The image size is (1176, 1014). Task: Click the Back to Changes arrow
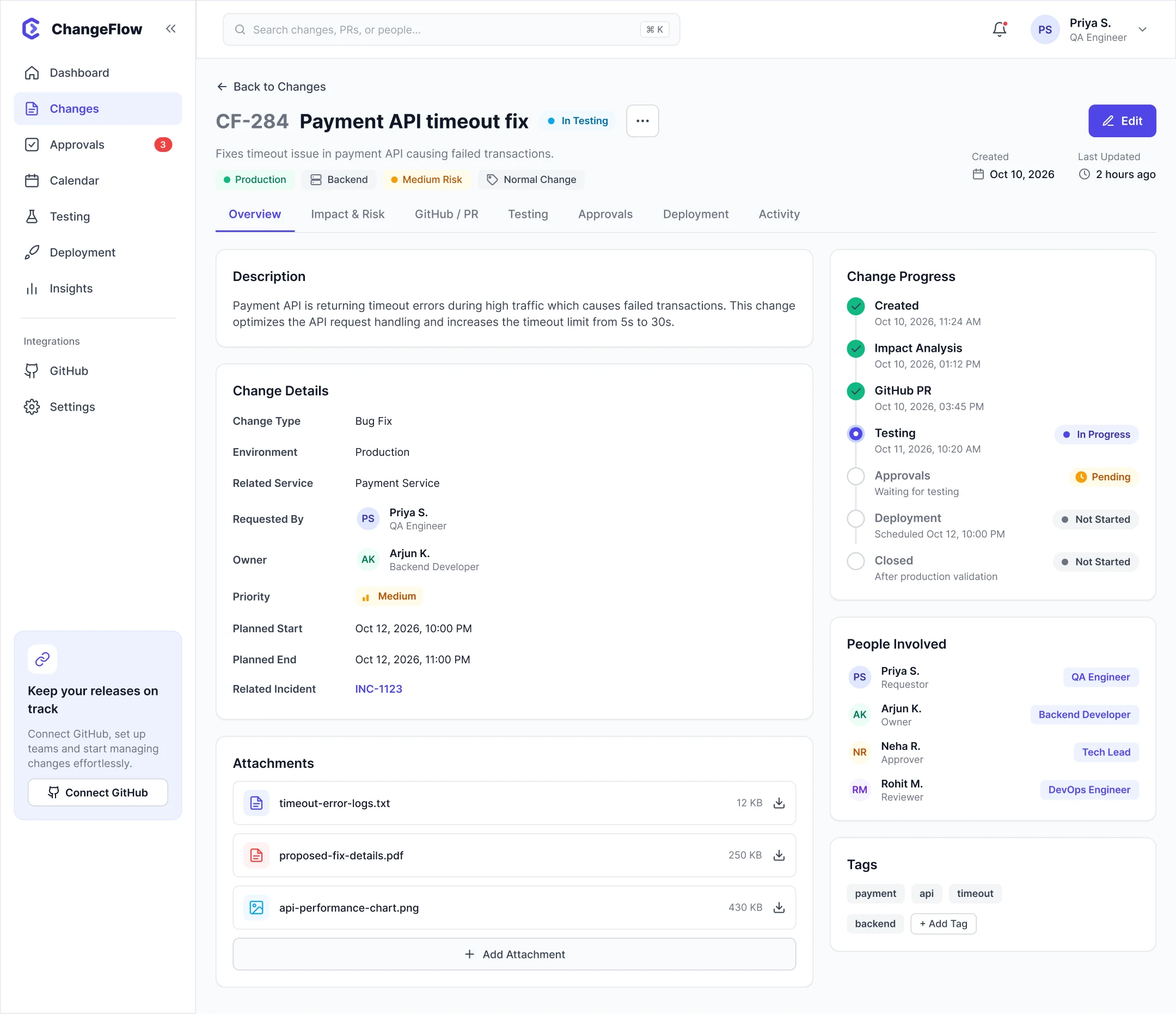pyautogui.click(x=222, y=86)
